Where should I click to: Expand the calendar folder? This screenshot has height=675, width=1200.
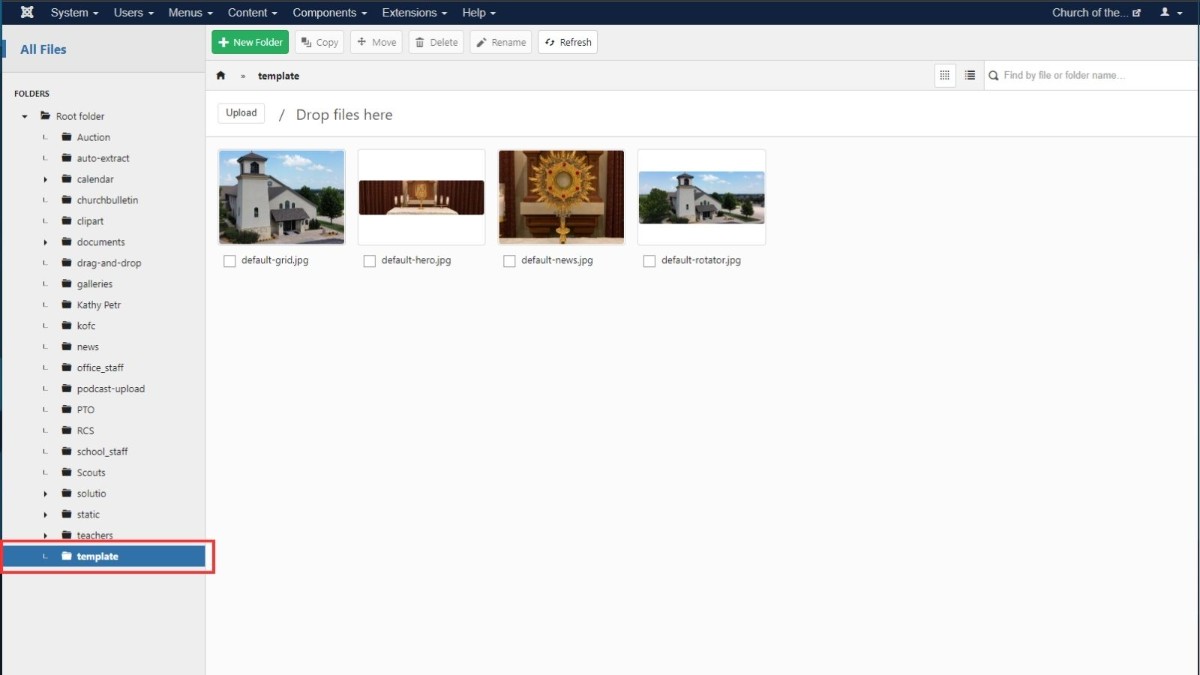pyautogui.click(x=45, y=180)
